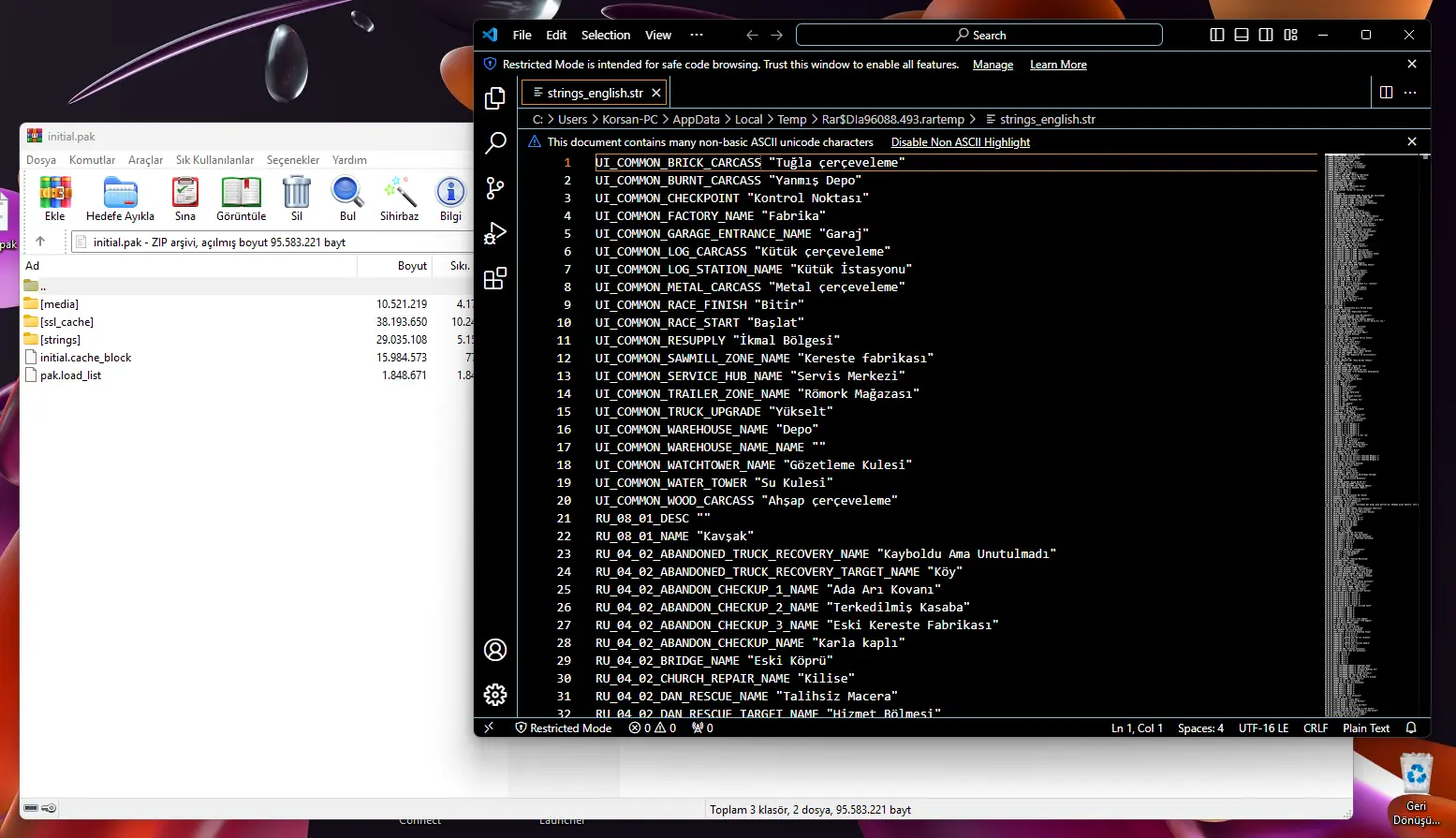Go up one folder in WinRAR
The width and height of the screenshot is (1456, 838).
click(40, 242)
